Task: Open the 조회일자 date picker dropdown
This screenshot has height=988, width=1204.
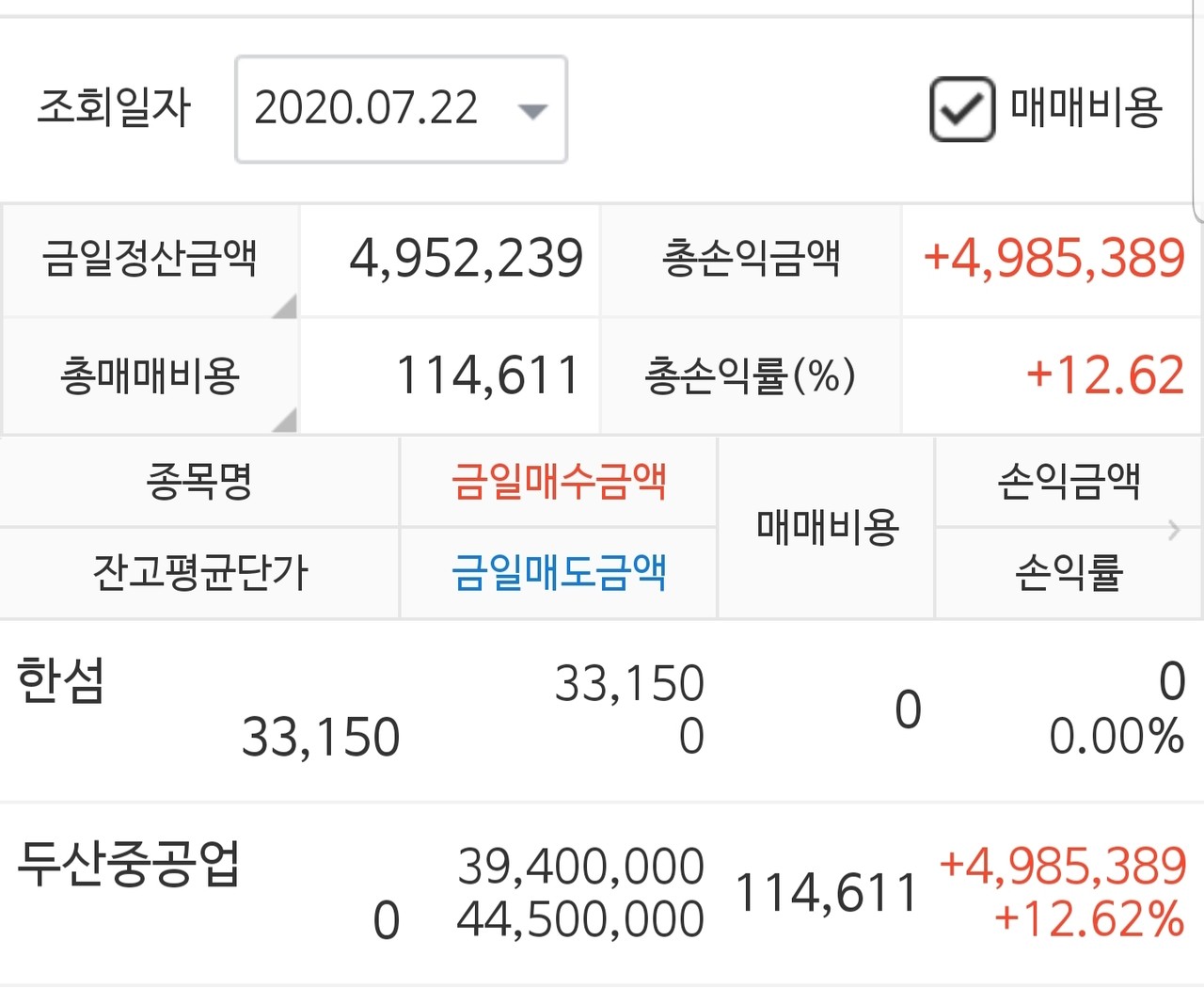Action: click(531, 110)
